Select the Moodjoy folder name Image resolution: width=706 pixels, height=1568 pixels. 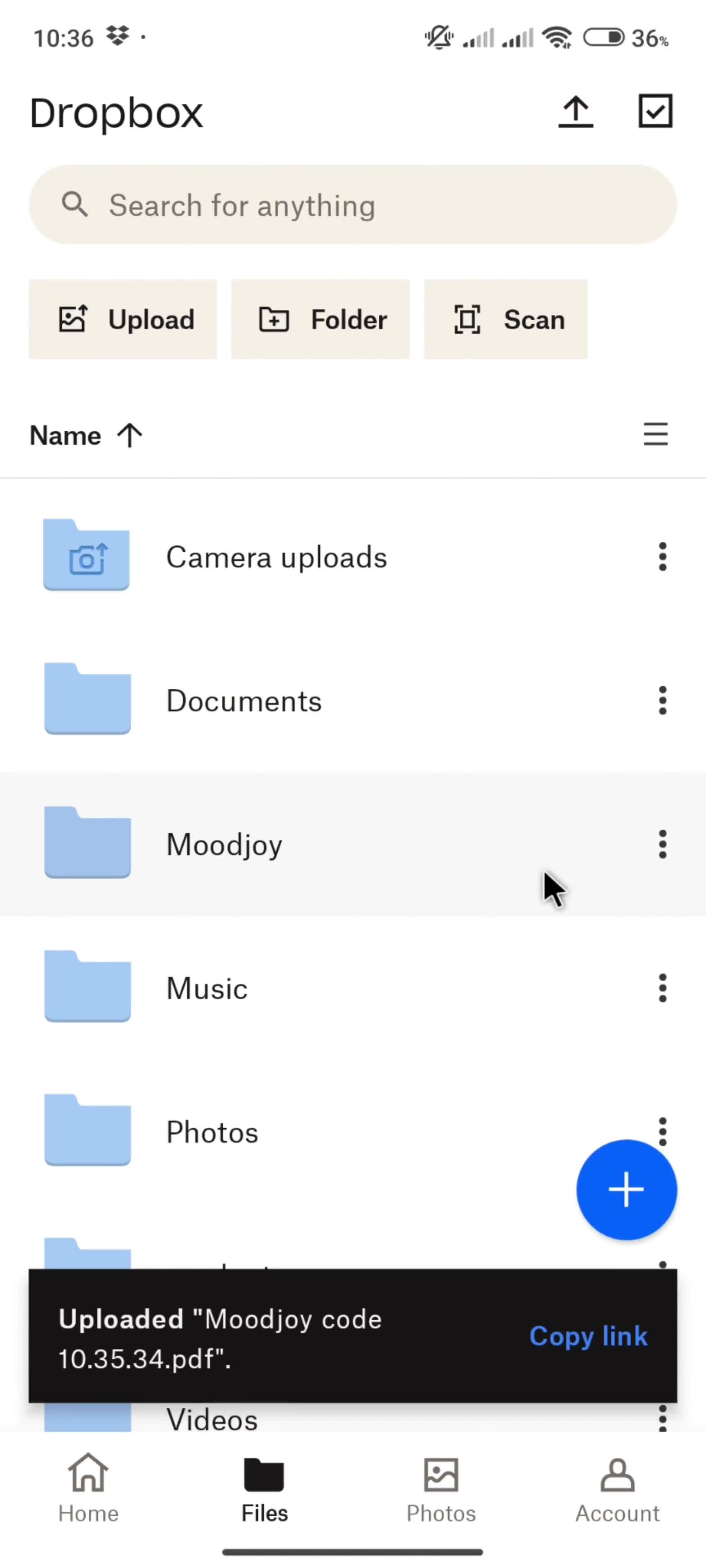pyautogui.click(x=225, y=846)
